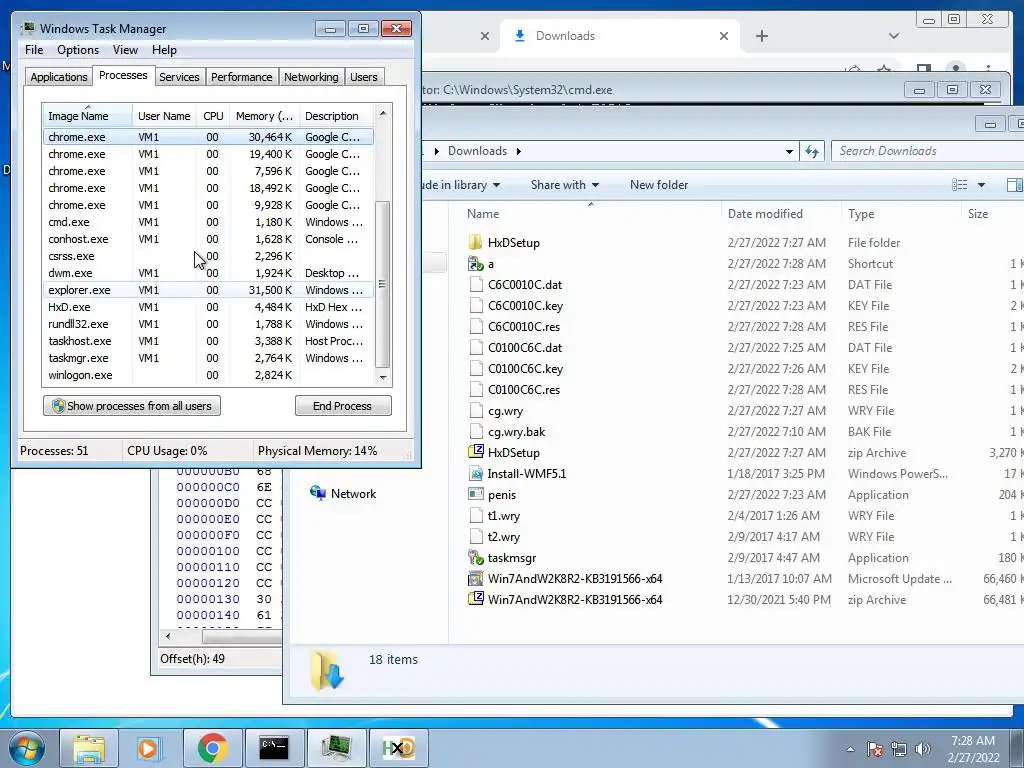Switch to Chrome from the taskbar
This screenshot has width=1024, height=768.
(x=212, y=748)
